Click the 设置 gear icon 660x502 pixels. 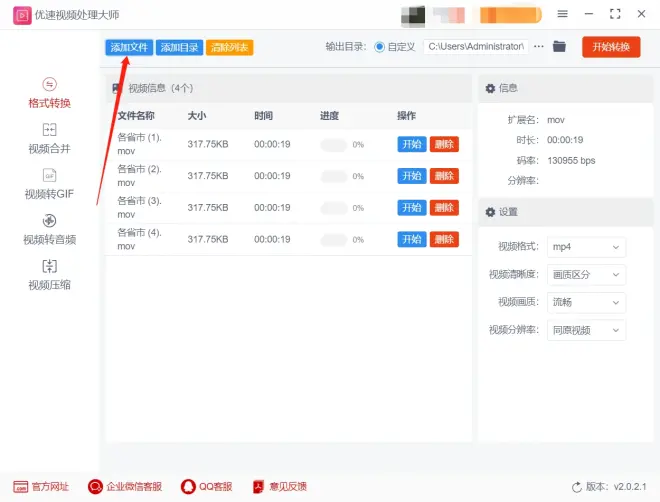pyautogui.click(x=490, y=212)
